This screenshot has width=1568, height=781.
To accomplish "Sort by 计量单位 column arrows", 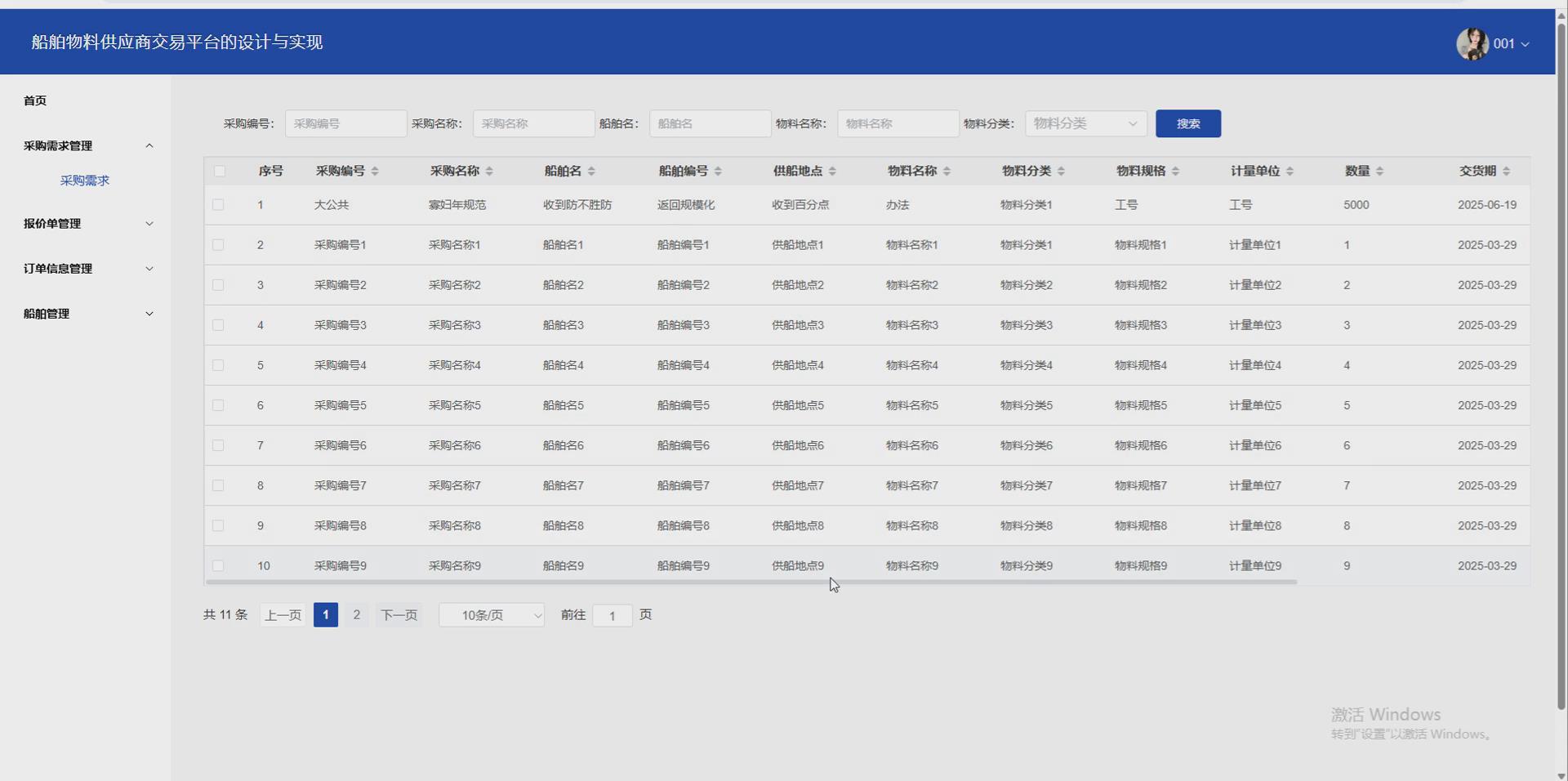I will [x=1290, y=171].
